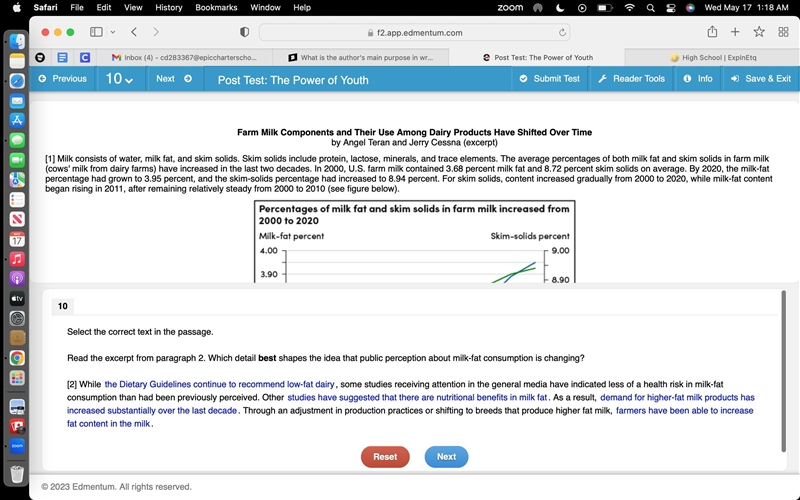The image size is (800, 500).
Task: Open the Share menu in Safari
Action: 712,32
